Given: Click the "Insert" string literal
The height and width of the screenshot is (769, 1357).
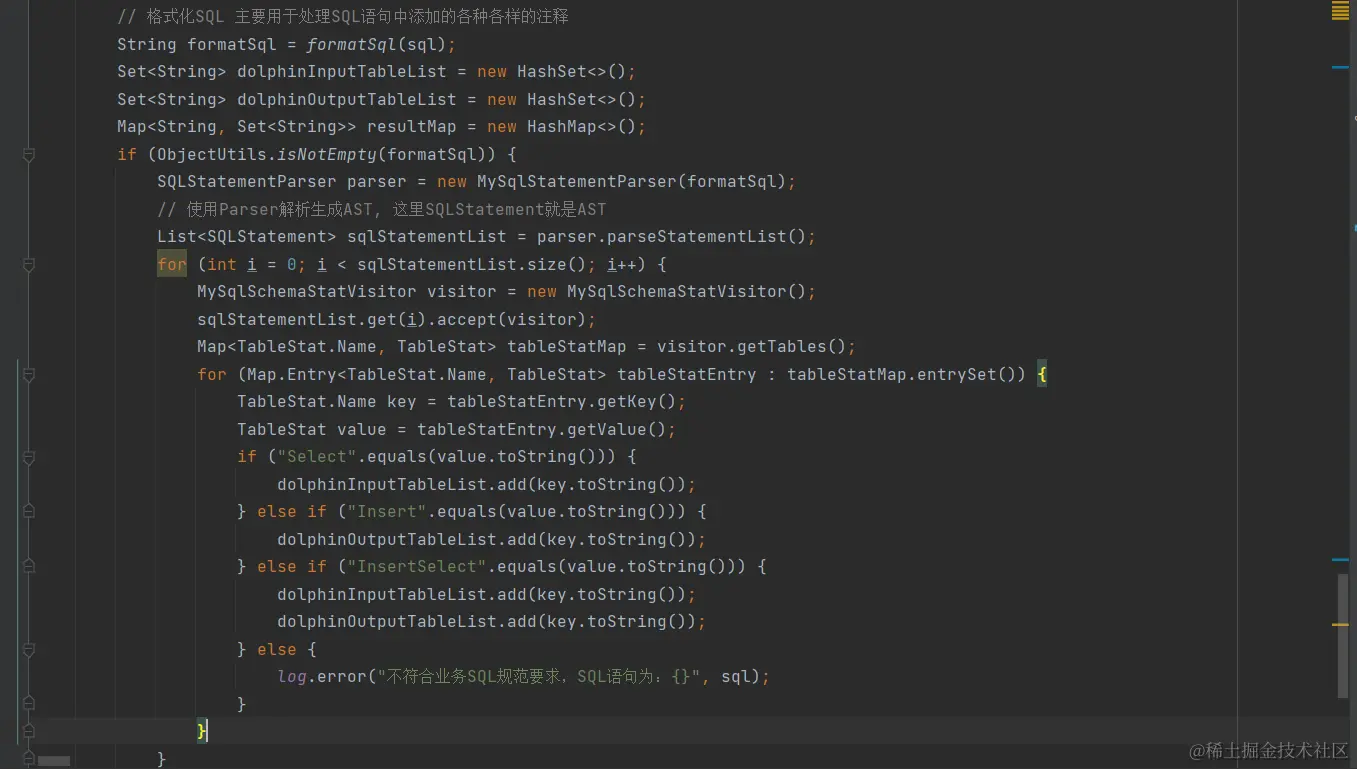Looking at the screenshot, I should coord(387,512).
